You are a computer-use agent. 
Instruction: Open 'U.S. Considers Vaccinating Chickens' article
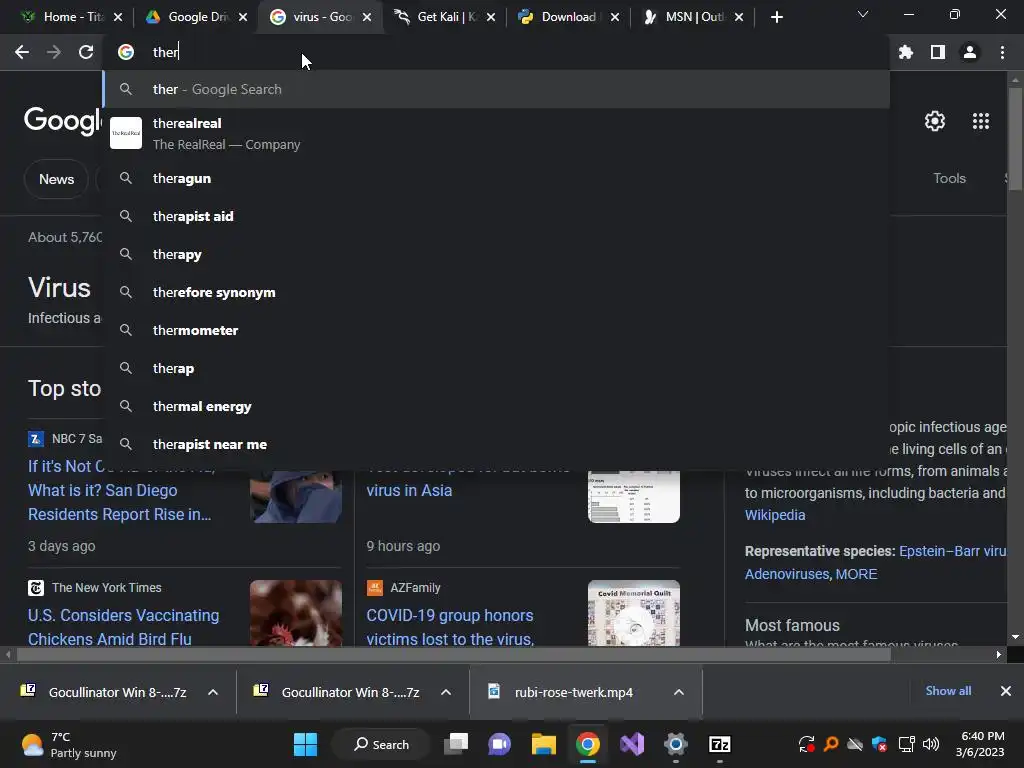[123, 627]
